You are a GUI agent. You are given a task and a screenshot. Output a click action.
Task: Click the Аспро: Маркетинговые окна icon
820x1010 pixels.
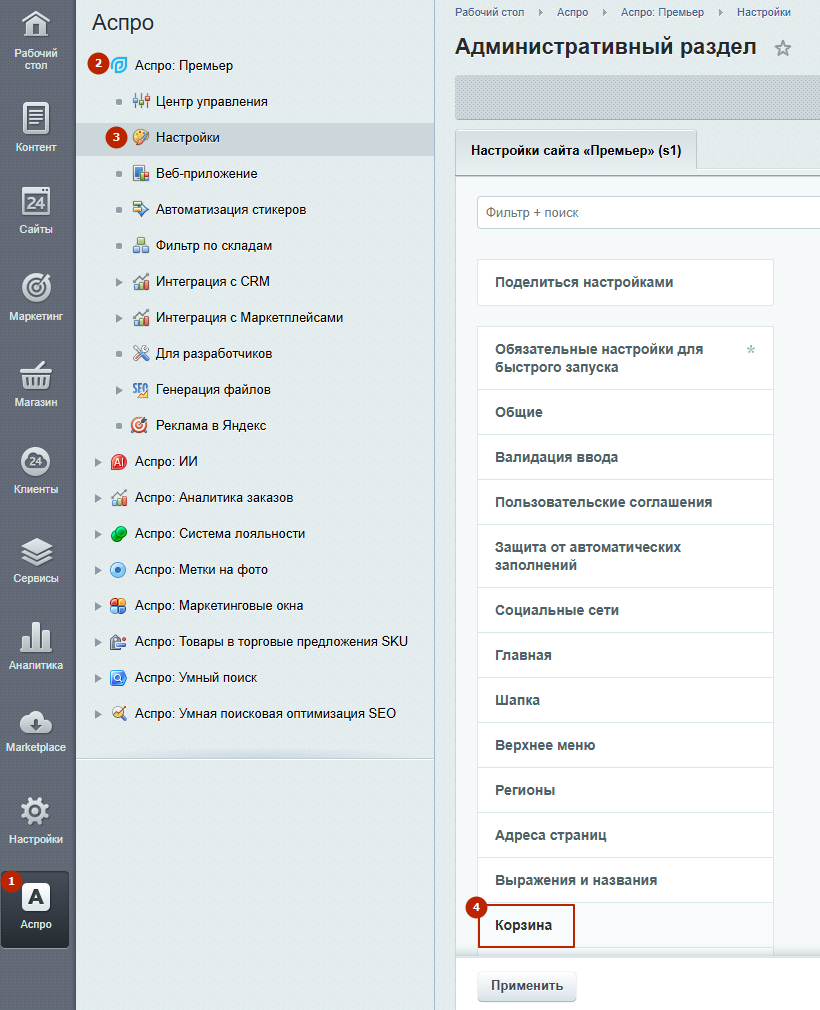[x=118, y=606]
